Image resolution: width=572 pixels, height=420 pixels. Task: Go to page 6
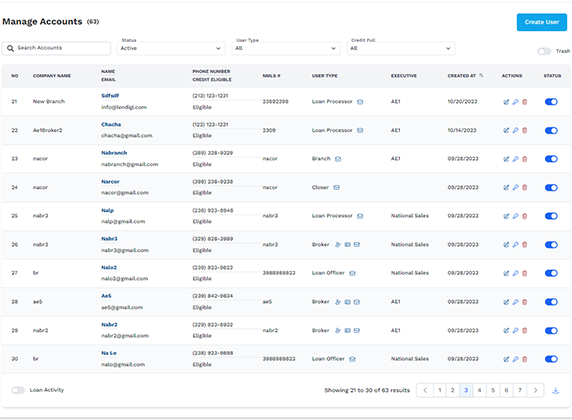[506, 390]
